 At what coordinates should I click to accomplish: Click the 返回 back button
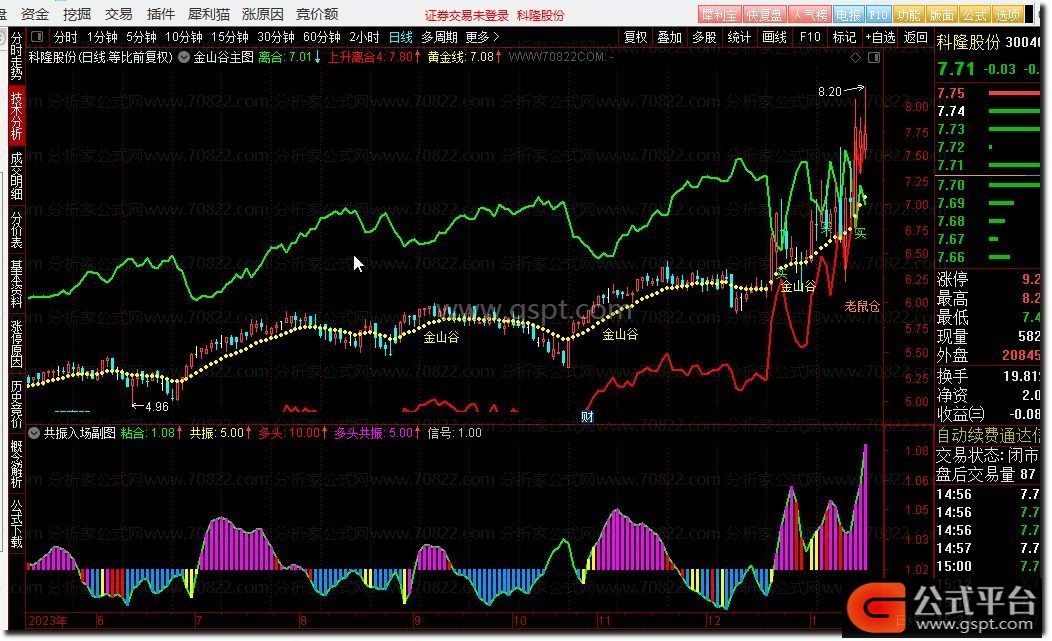click(916, 37)
